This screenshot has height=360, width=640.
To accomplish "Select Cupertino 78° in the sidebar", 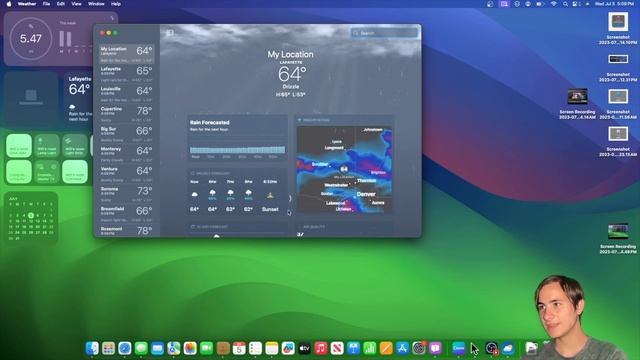I will tap(127, 113).
